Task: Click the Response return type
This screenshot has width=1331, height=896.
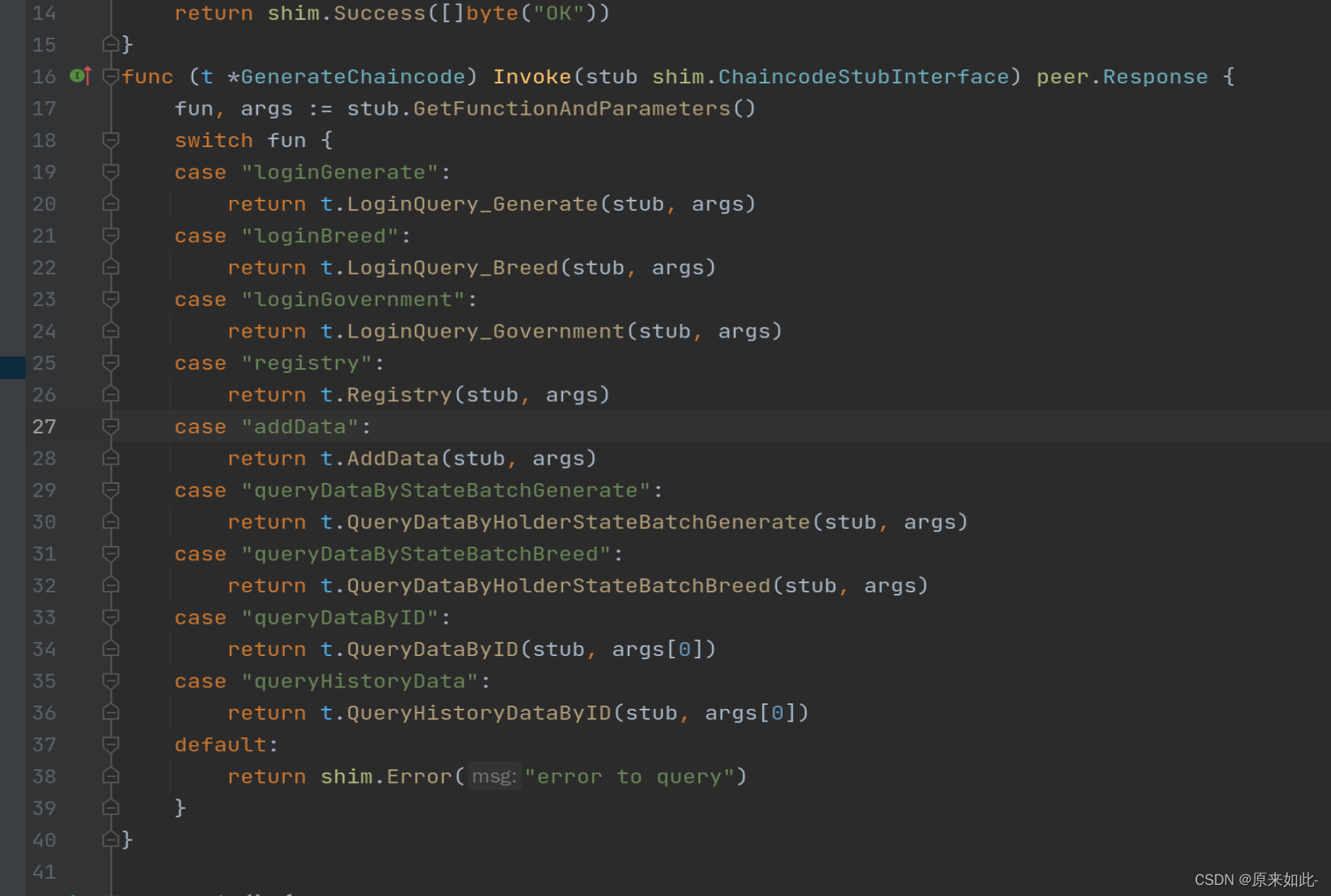Action: click(x=1155, y=76)
